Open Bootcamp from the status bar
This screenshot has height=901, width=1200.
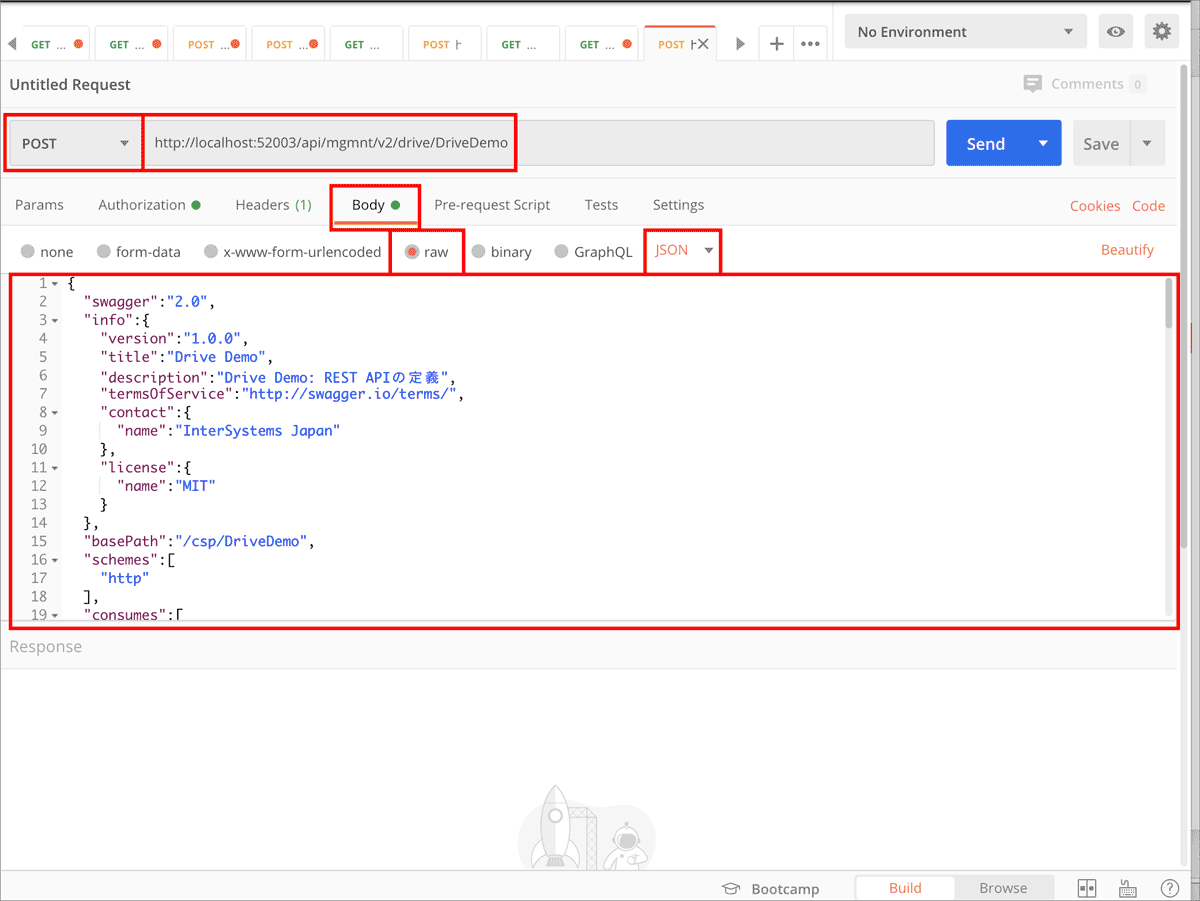(771, 888)
